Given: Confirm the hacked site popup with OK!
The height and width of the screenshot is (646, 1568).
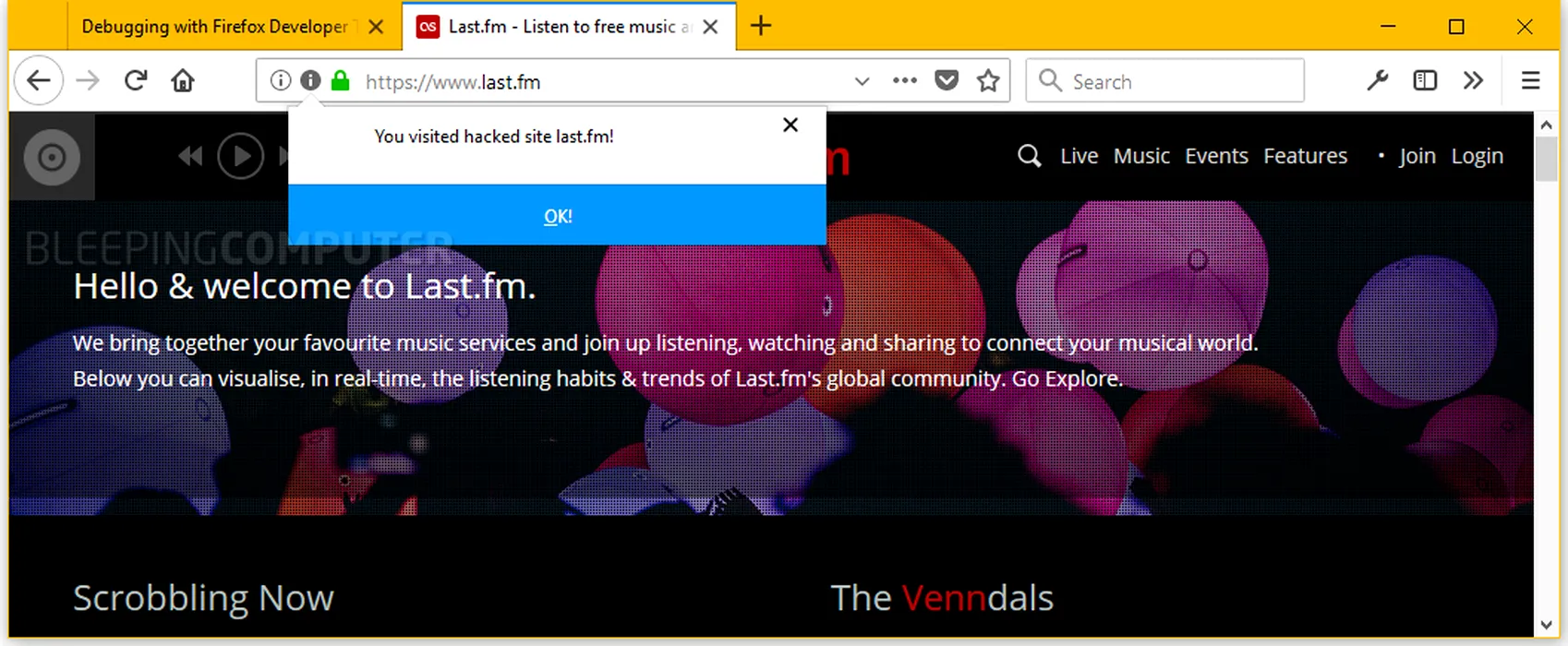Looking at the screenshot, I should coord(557,215).
